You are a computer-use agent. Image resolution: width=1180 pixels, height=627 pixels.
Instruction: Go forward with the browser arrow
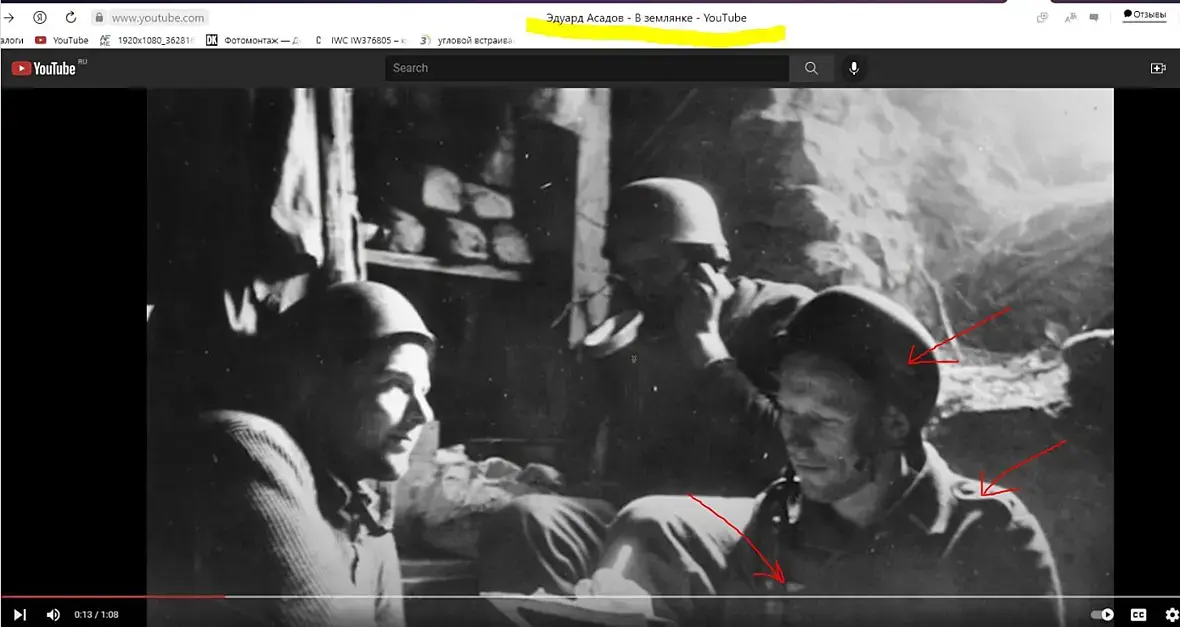coord(9,17)
